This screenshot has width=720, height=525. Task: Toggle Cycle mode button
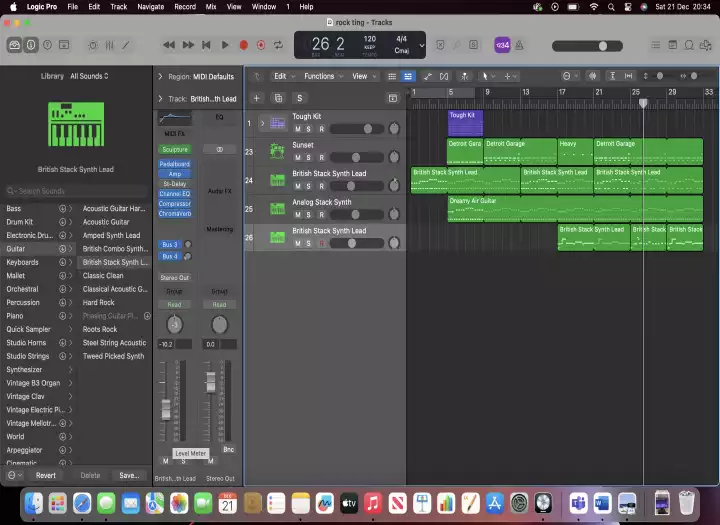tap(278, 45)
